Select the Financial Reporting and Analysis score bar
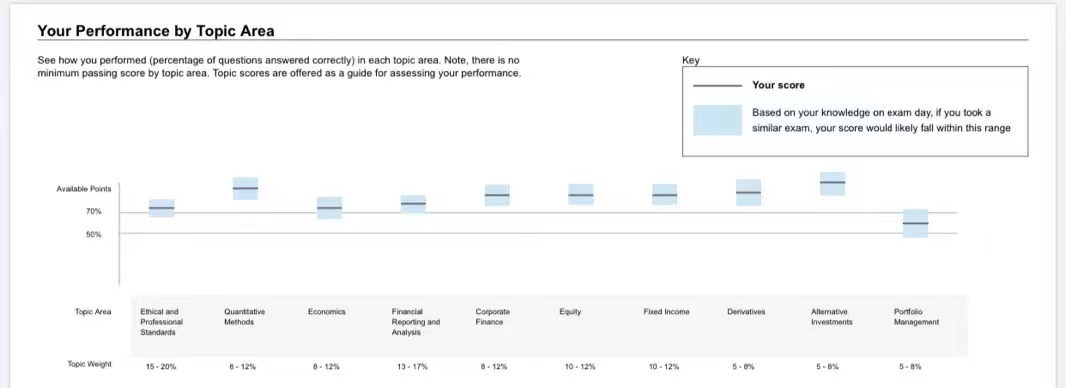 pos(413,204)
